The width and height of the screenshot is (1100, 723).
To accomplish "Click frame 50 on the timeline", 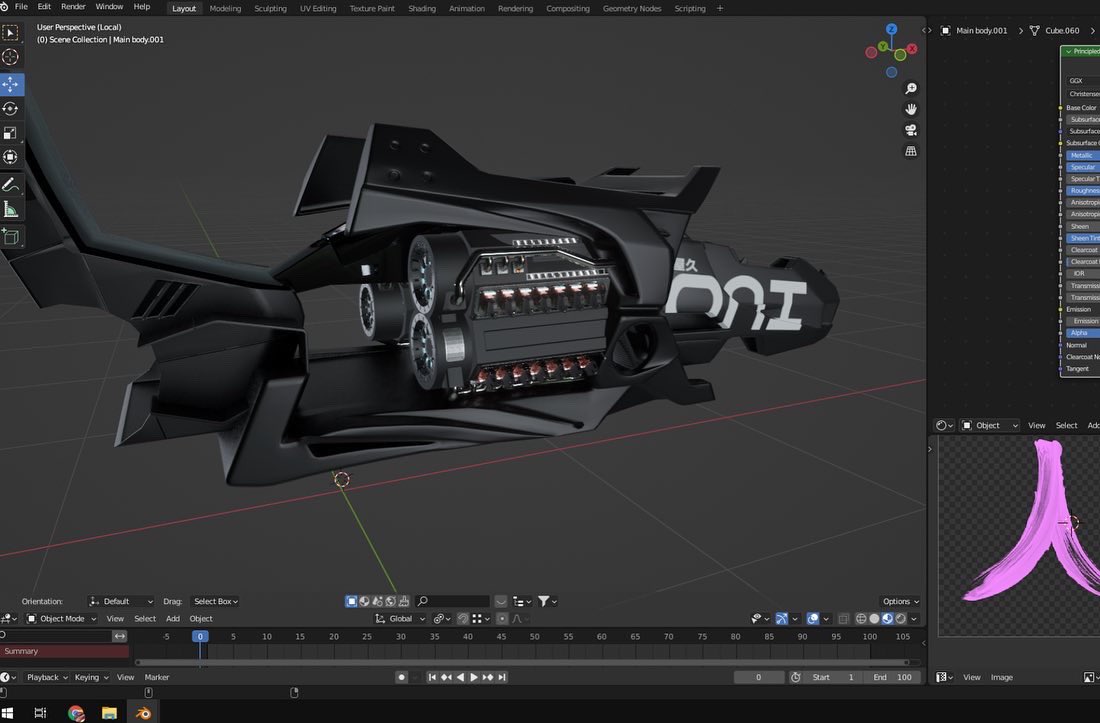I will coord(535,637).
